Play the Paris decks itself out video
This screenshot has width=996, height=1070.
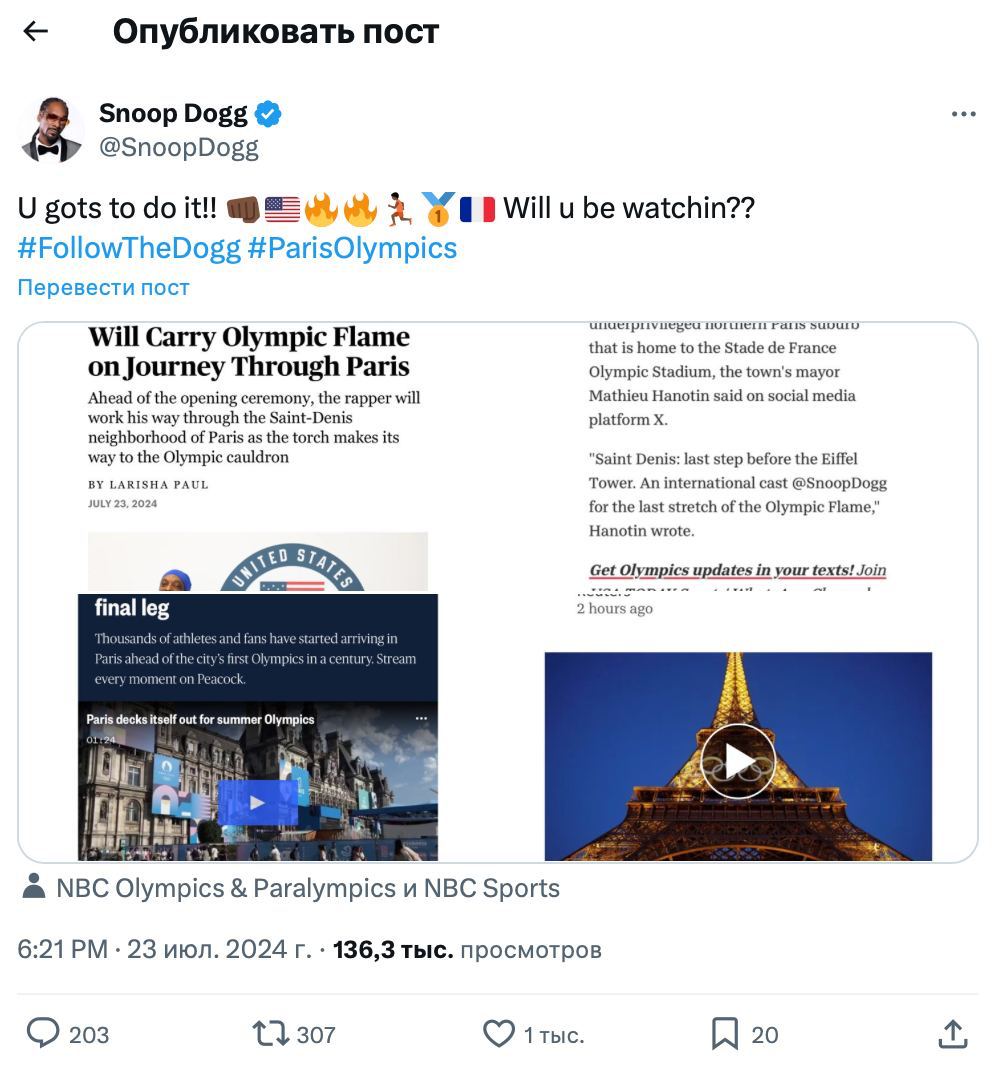[x=257, y=802]
